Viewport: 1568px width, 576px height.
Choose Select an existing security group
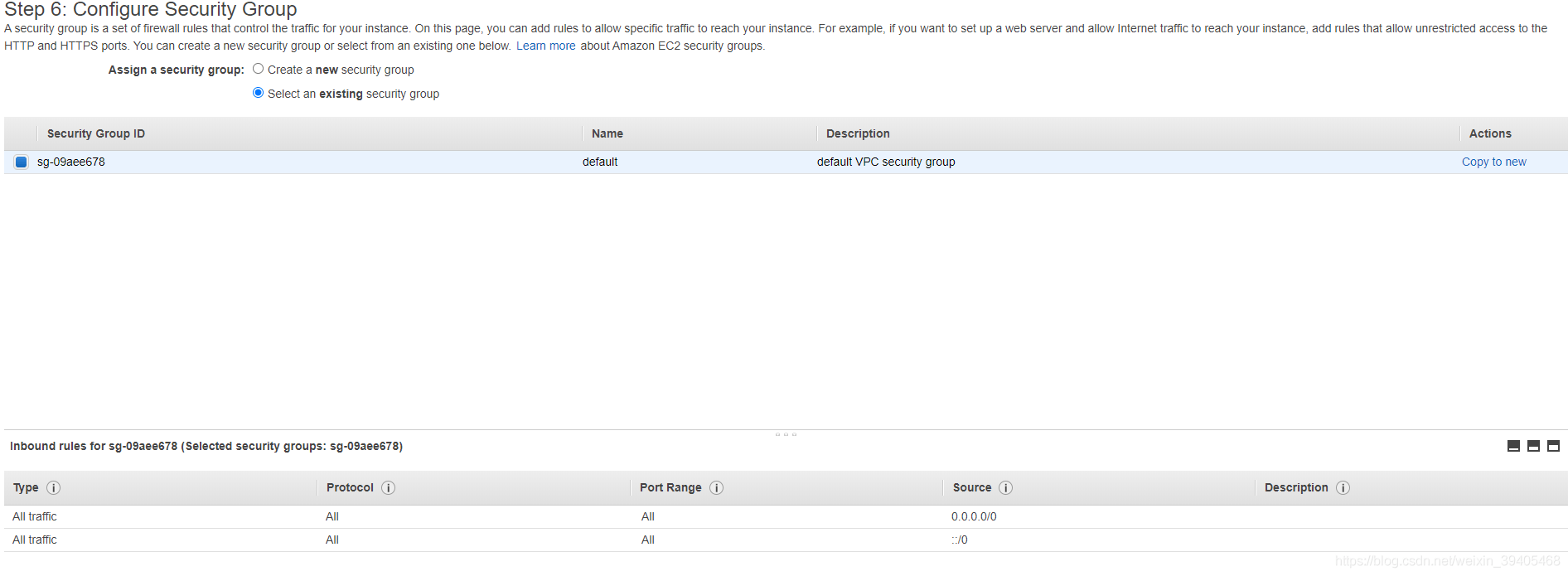(259, 93)
